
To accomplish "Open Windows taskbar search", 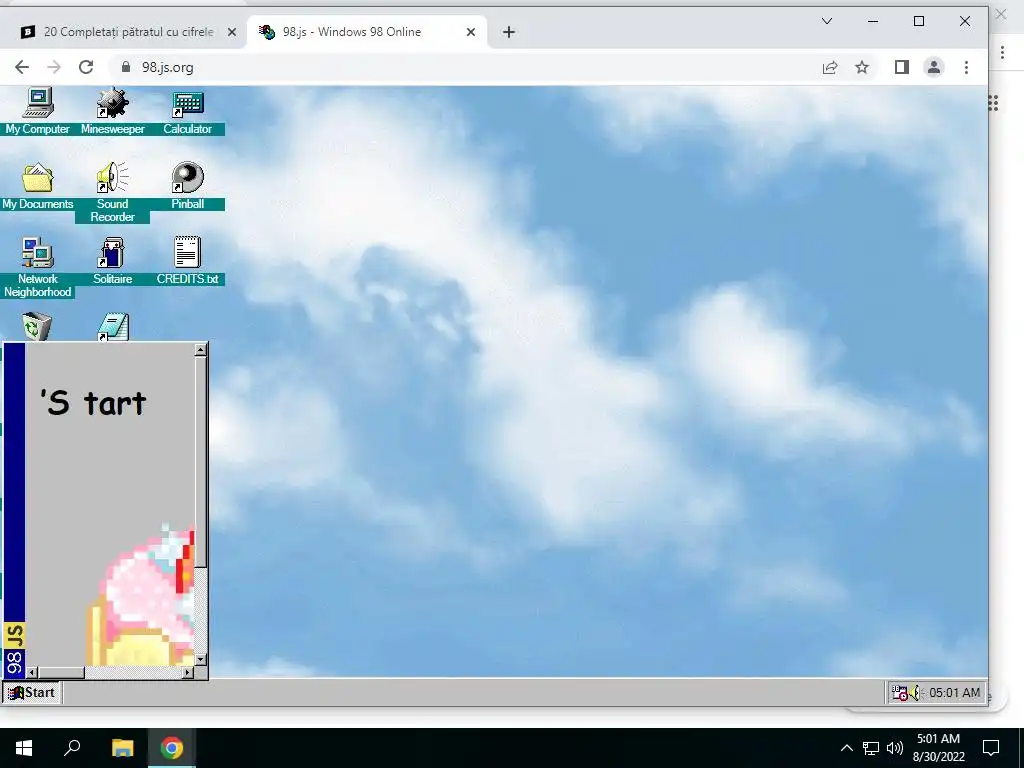I will 72,748.
